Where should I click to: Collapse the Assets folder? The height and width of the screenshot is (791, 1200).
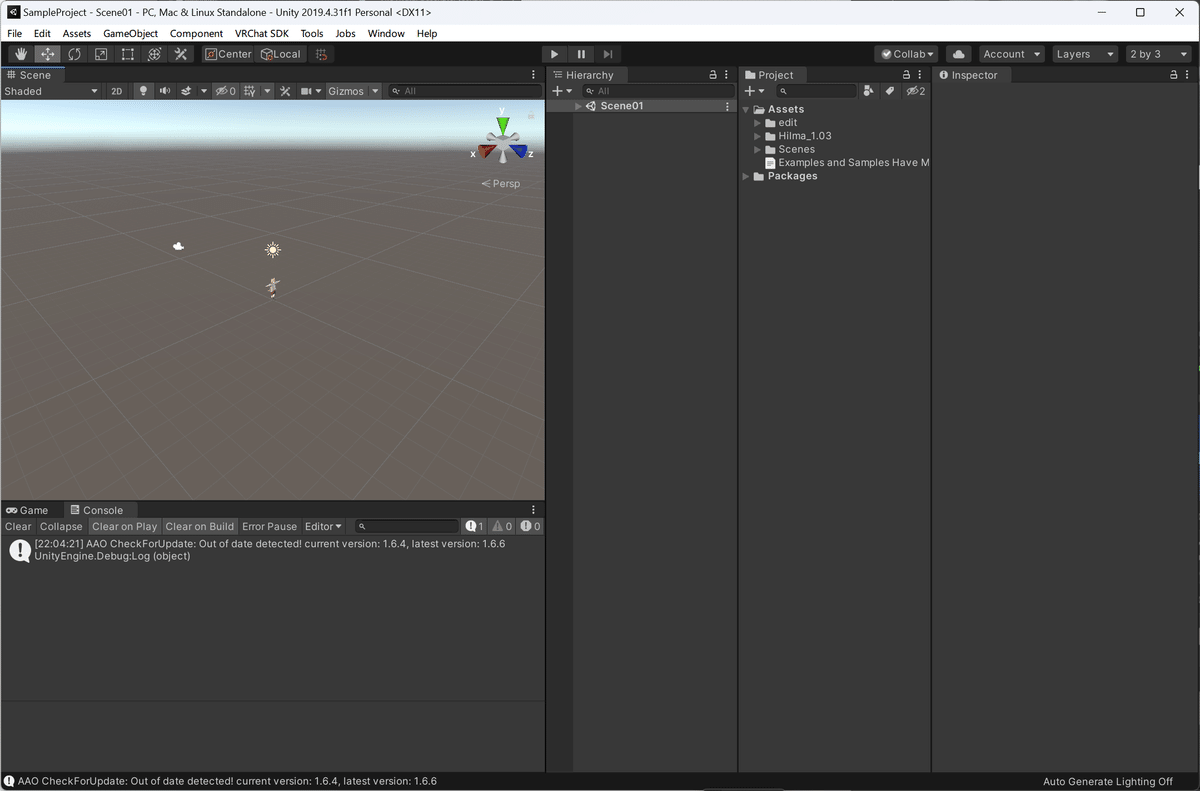pyautogui.click(x=746, y=109)
